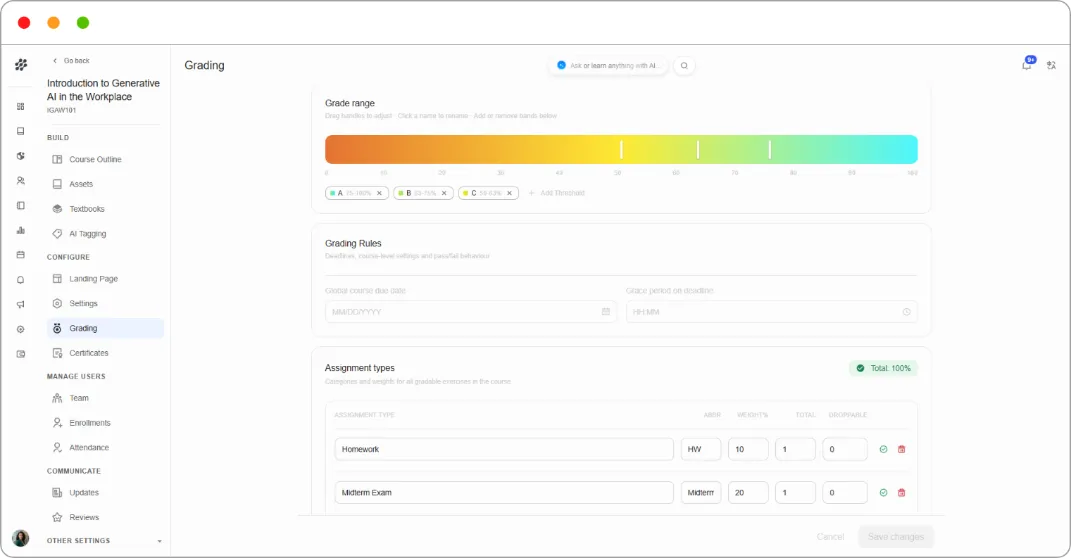Go back using the back chevron link
1071x558 pixels.
(x=71, y=61)
